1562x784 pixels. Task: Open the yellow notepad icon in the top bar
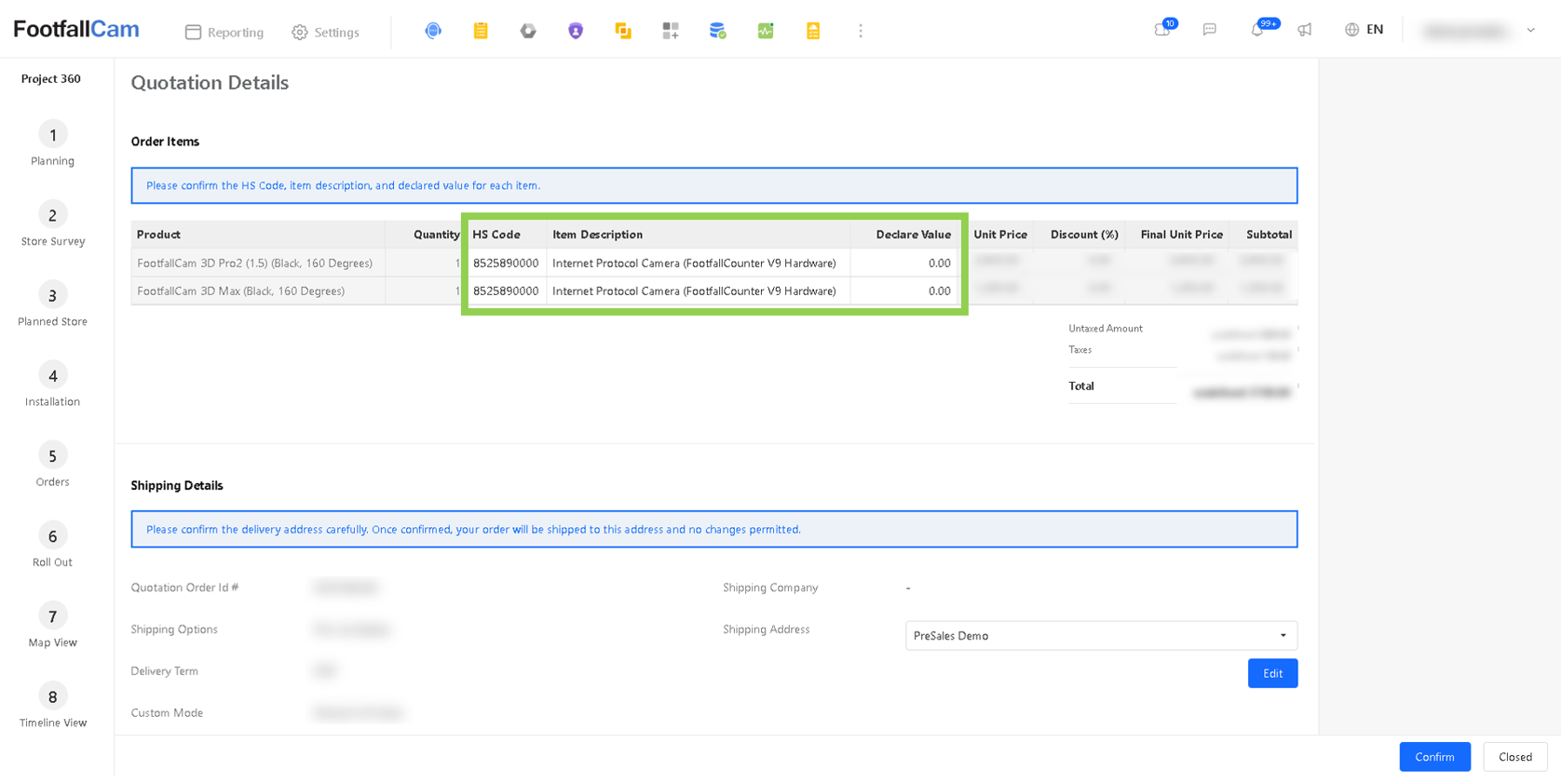pyautogui.click(x=481, y=31)
